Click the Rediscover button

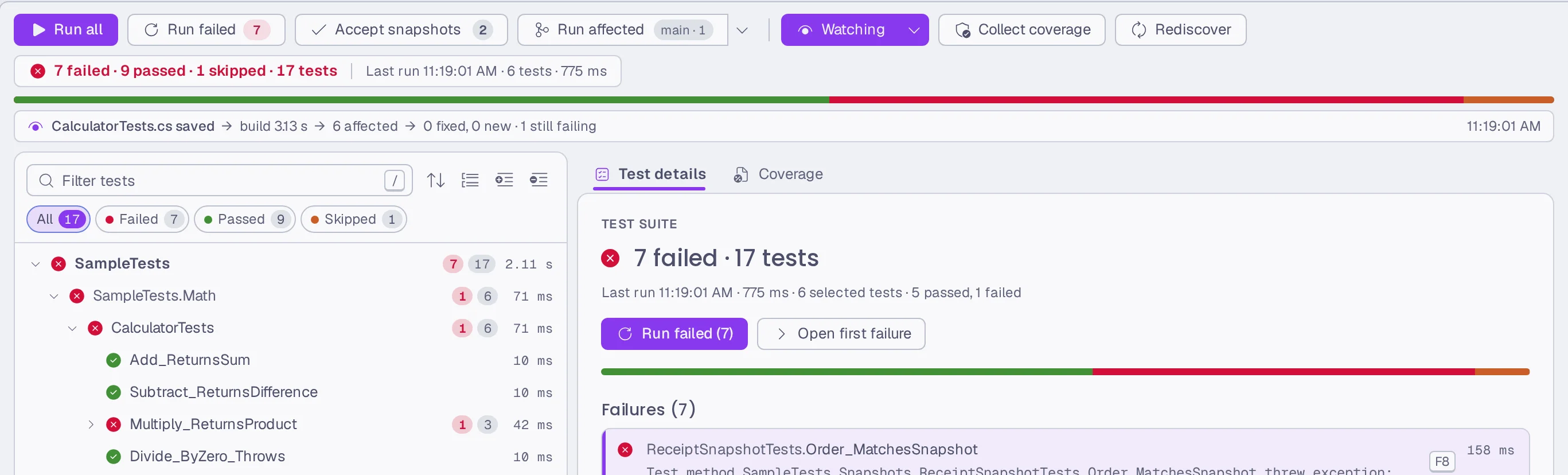coord(1181,30)
